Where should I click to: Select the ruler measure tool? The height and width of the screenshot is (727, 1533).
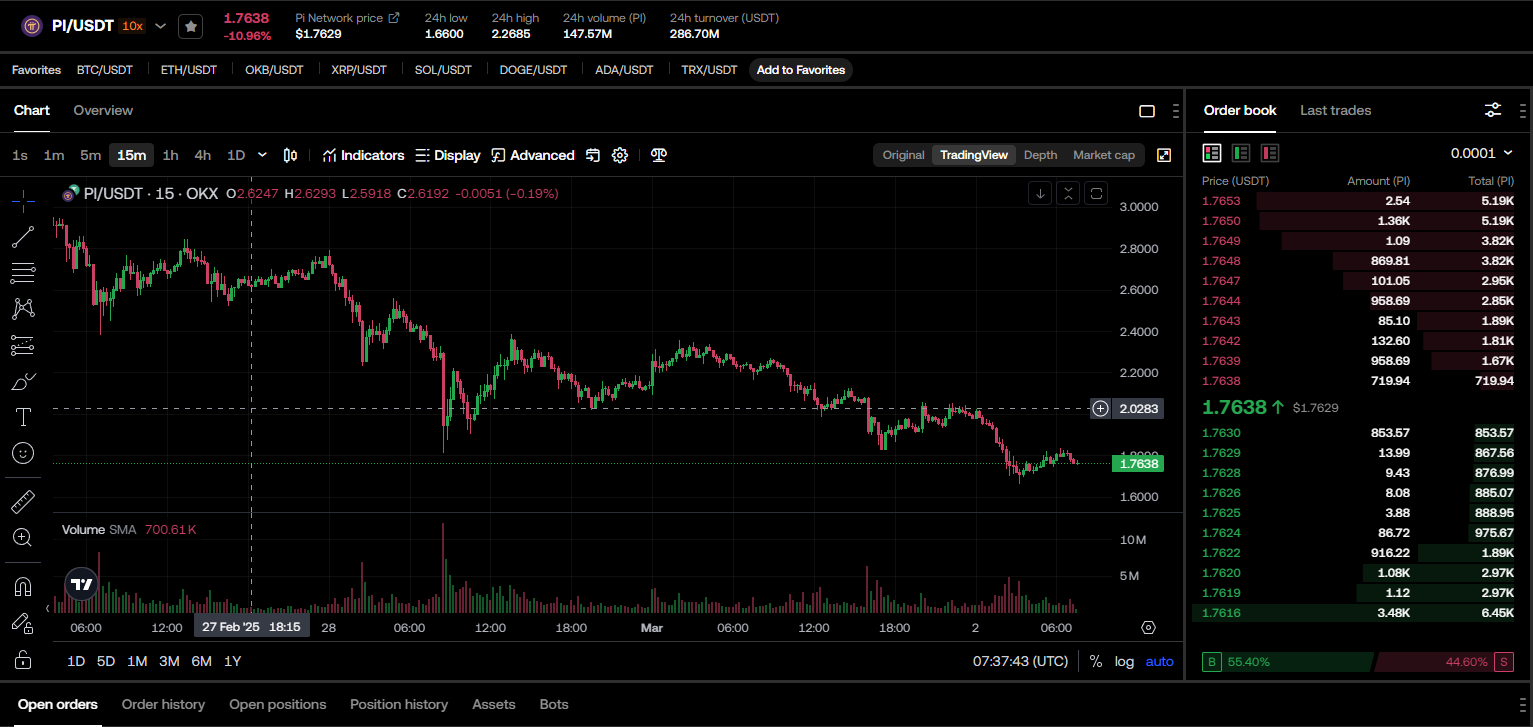[23, 501]
